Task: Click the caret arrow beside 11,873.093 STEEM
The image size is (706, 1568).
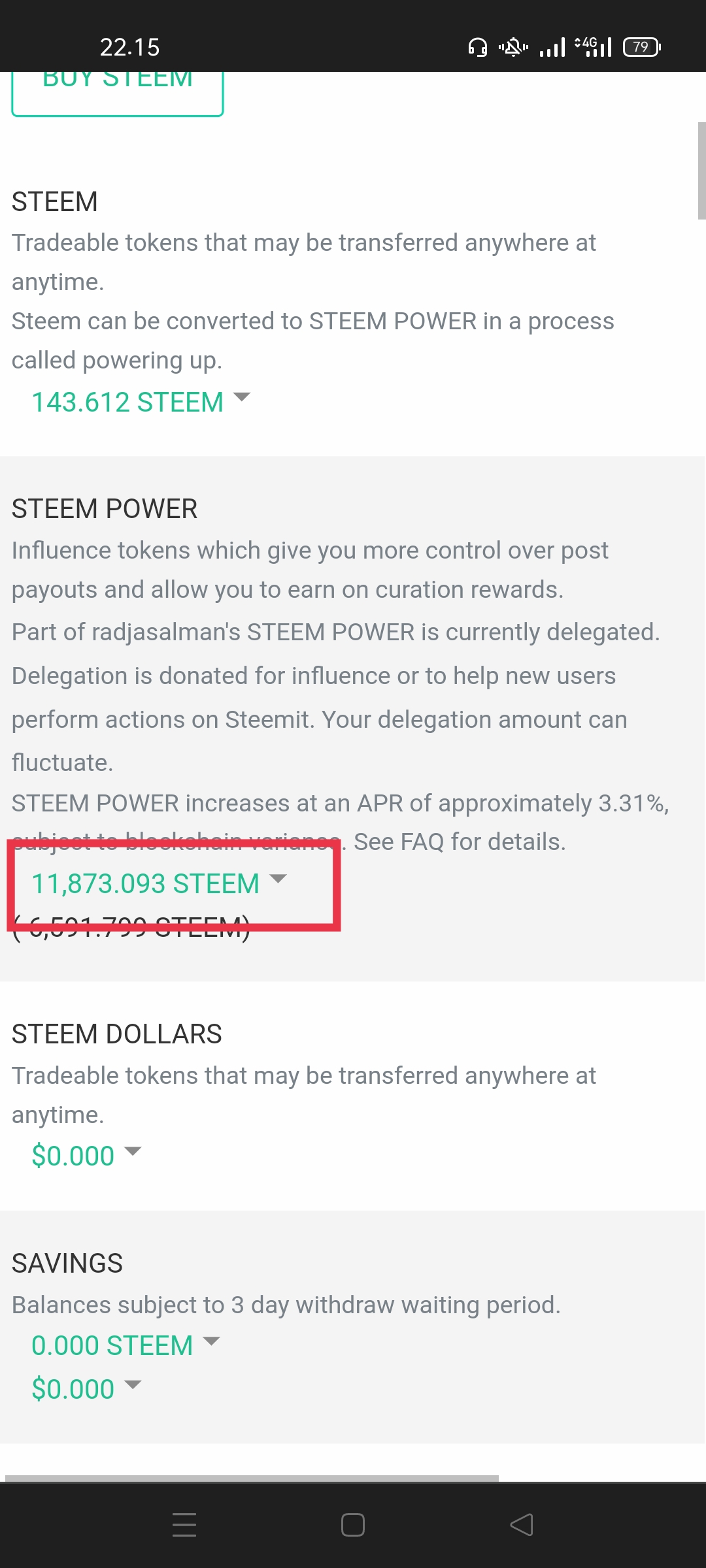Action: point(278,879)
